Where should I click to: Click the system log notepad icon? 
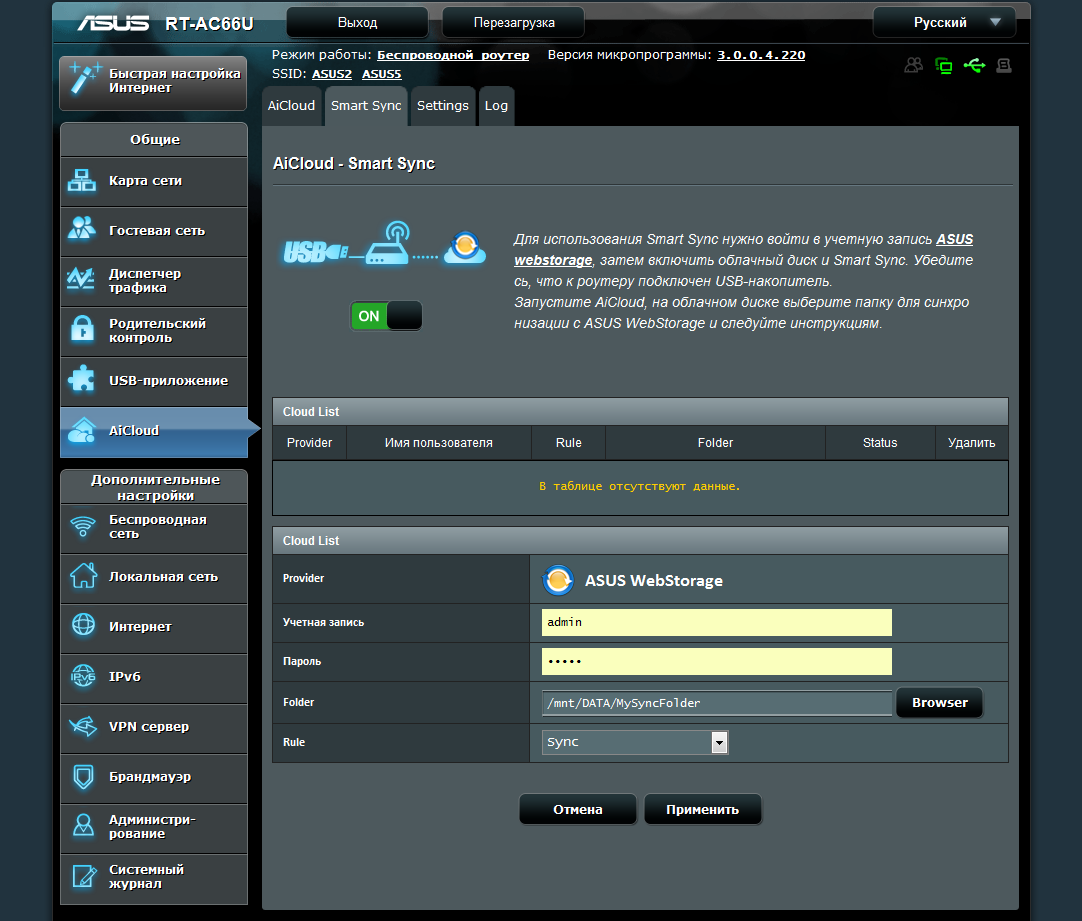coord(84,876)
